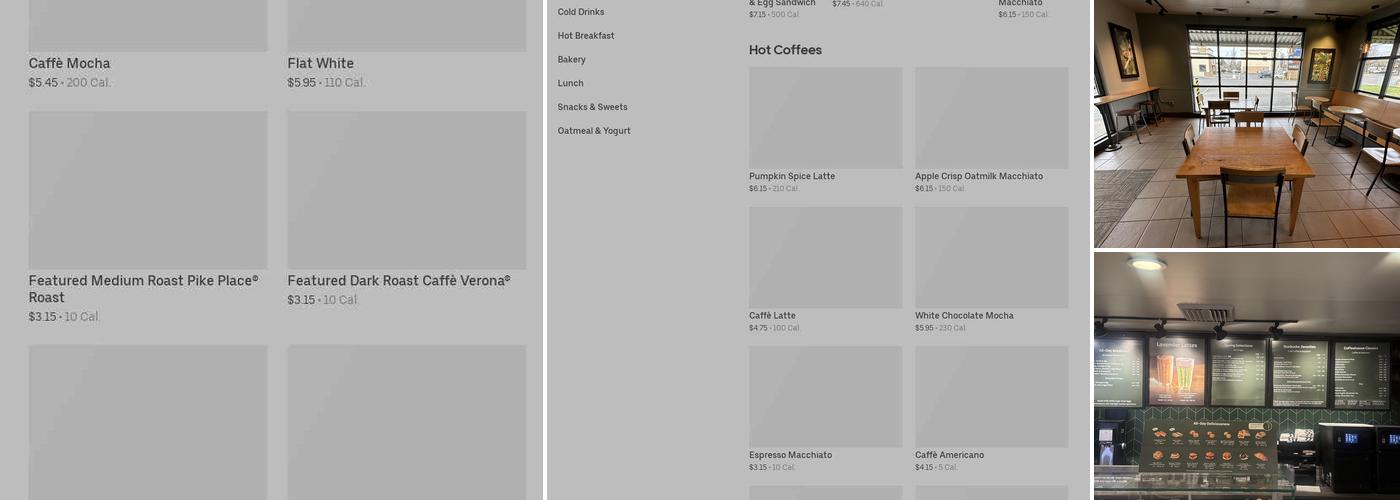Select the Hot Breakfast category

(x=586, y=36)
